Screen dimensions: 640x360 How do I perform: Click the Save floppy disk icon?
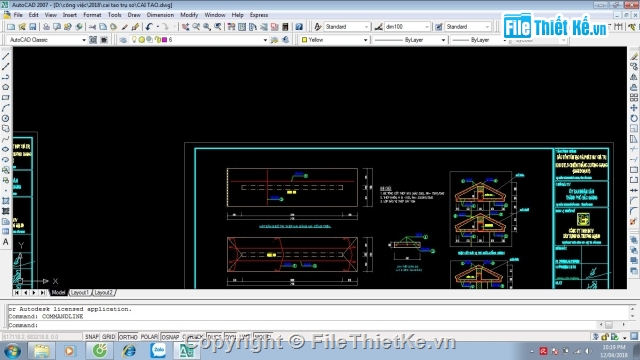click(x=33, y=27)
